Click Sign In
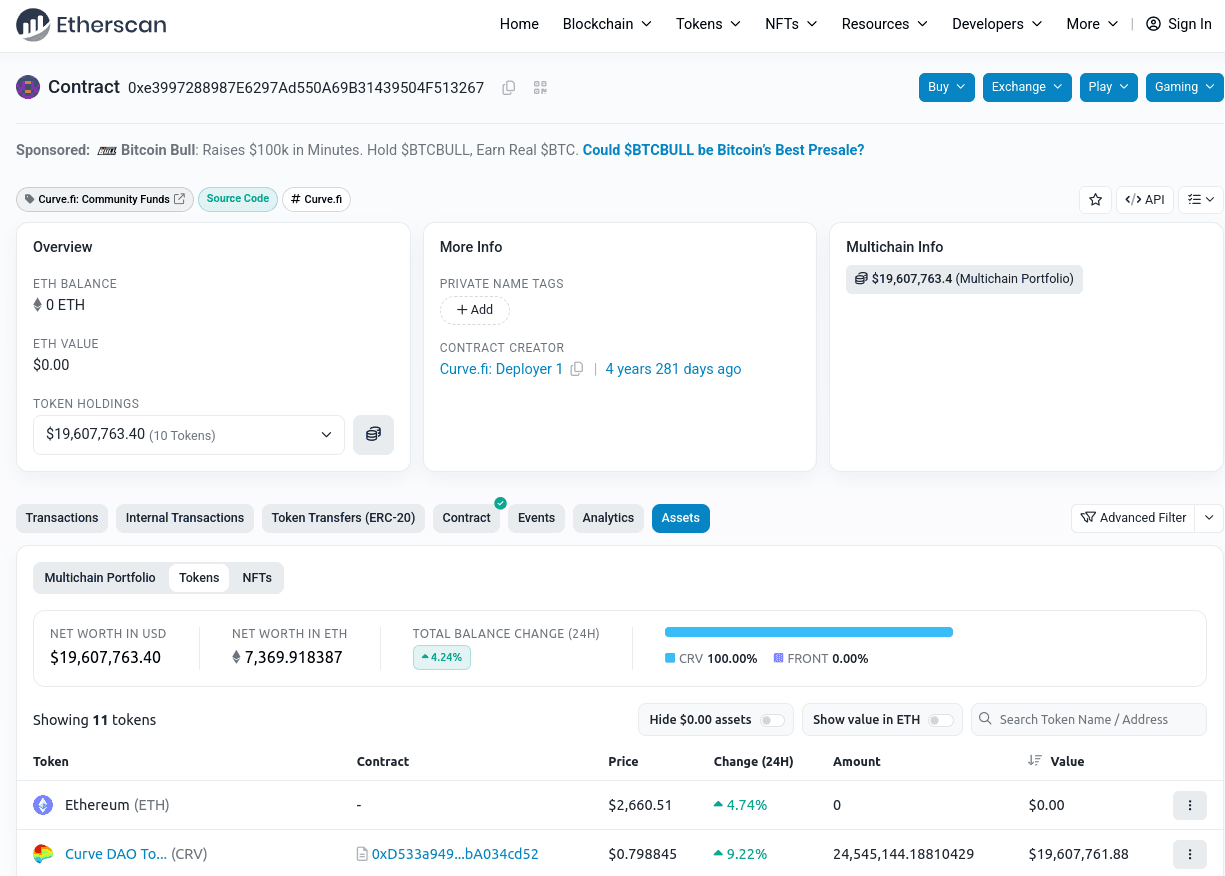This screenshot has width=1225, height=876. [1179, 24]
